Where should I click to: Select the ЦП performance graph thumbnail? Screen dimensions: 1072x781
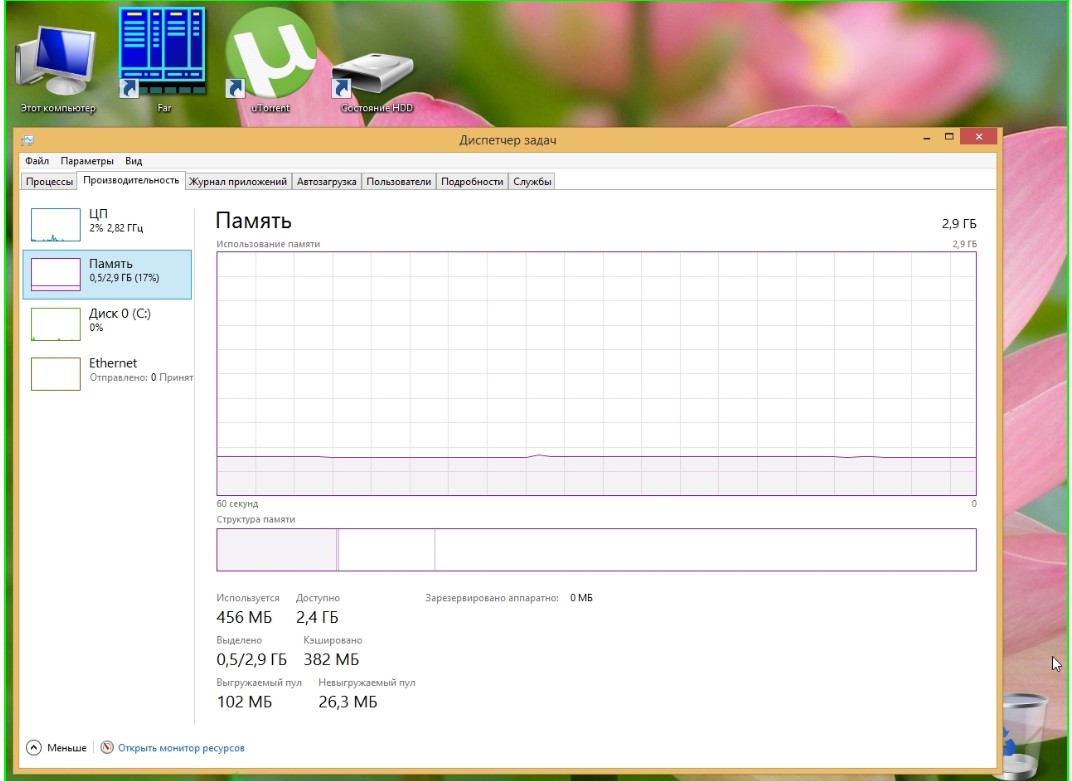[55, 225]
